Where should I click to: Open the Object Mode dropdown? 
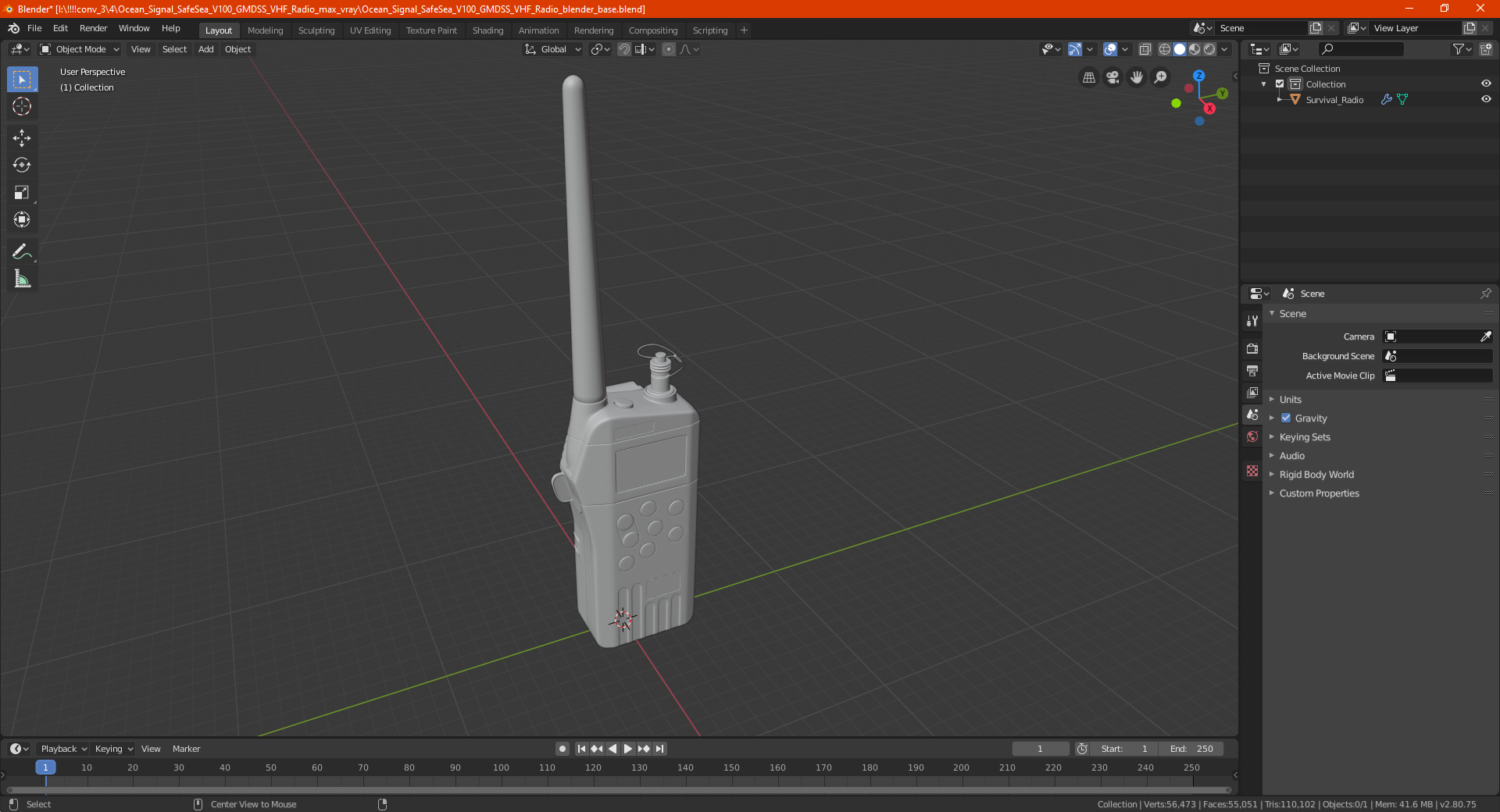pos(80,49)
